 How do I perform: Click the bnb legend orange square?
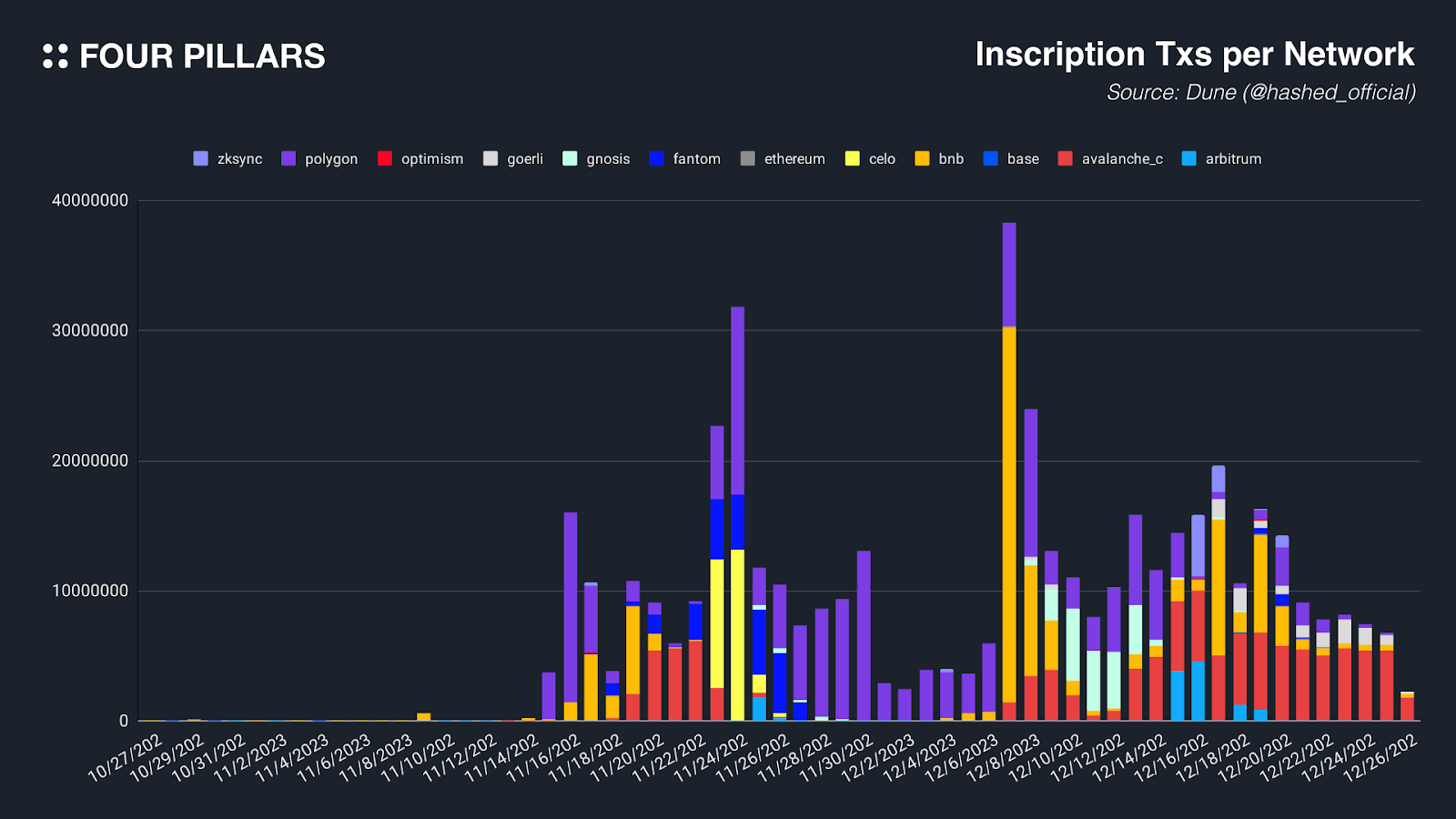923,158
